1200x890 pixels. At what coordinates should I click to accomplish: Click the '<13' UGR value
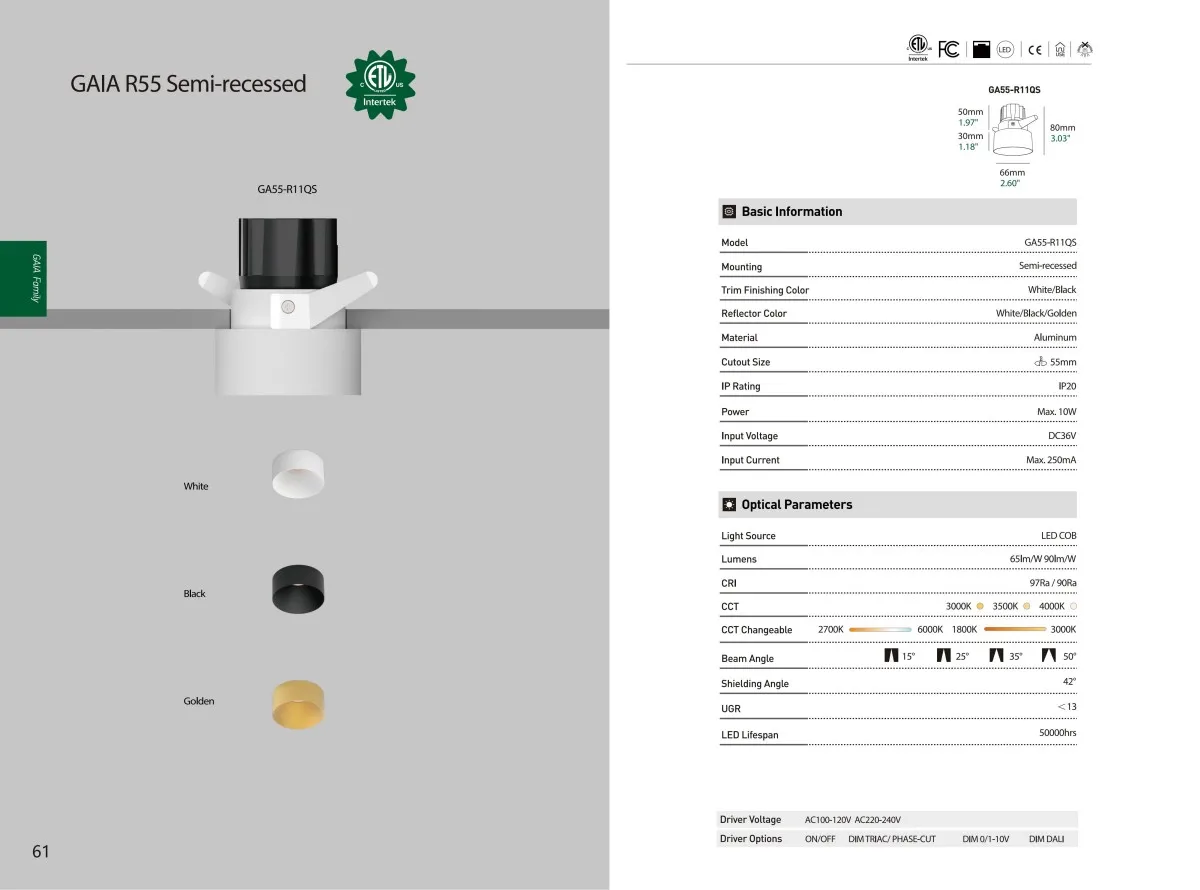[x=1067, y=707]
